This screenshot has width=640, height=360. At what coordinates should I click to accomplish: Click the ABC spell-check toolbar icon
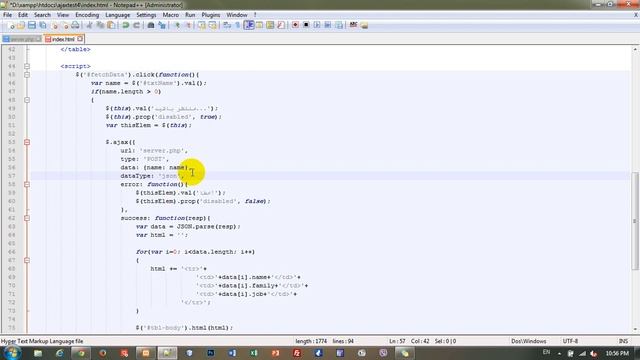(x=353, y=25)
